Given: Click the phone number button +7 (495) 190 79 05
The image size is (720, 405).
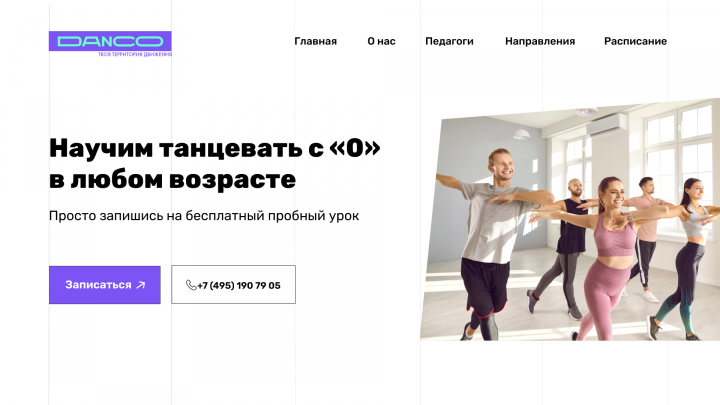Looking at the screenshot, I should [233, 285].
